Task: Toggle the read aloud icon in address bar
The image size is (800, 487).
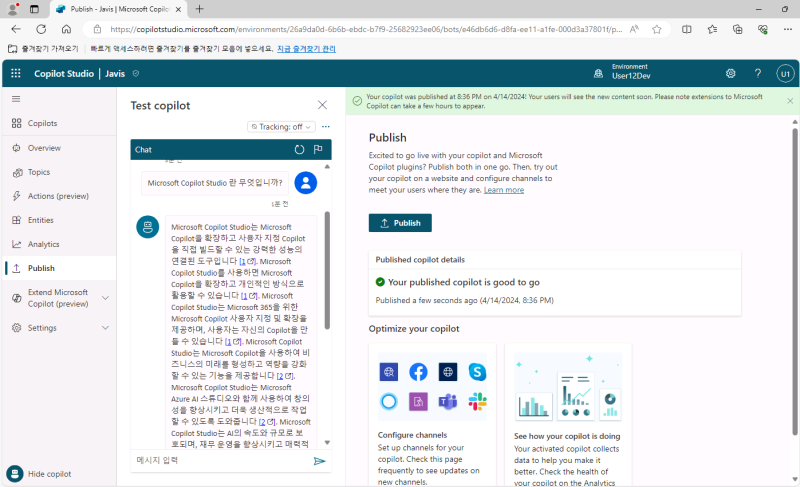Action: (x=634, y=30)
